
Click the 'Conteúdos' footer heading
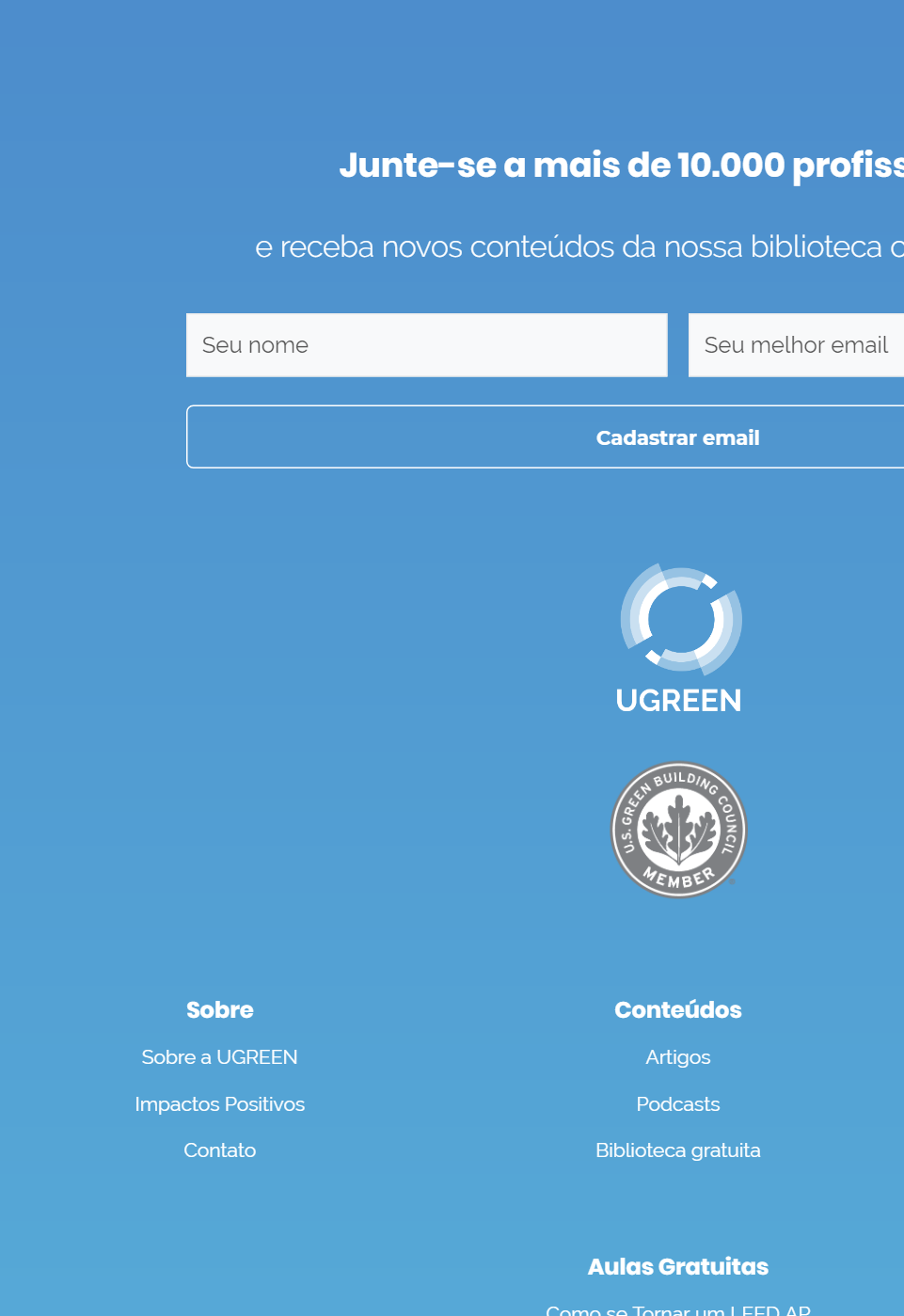click(x=678, y=1010)
